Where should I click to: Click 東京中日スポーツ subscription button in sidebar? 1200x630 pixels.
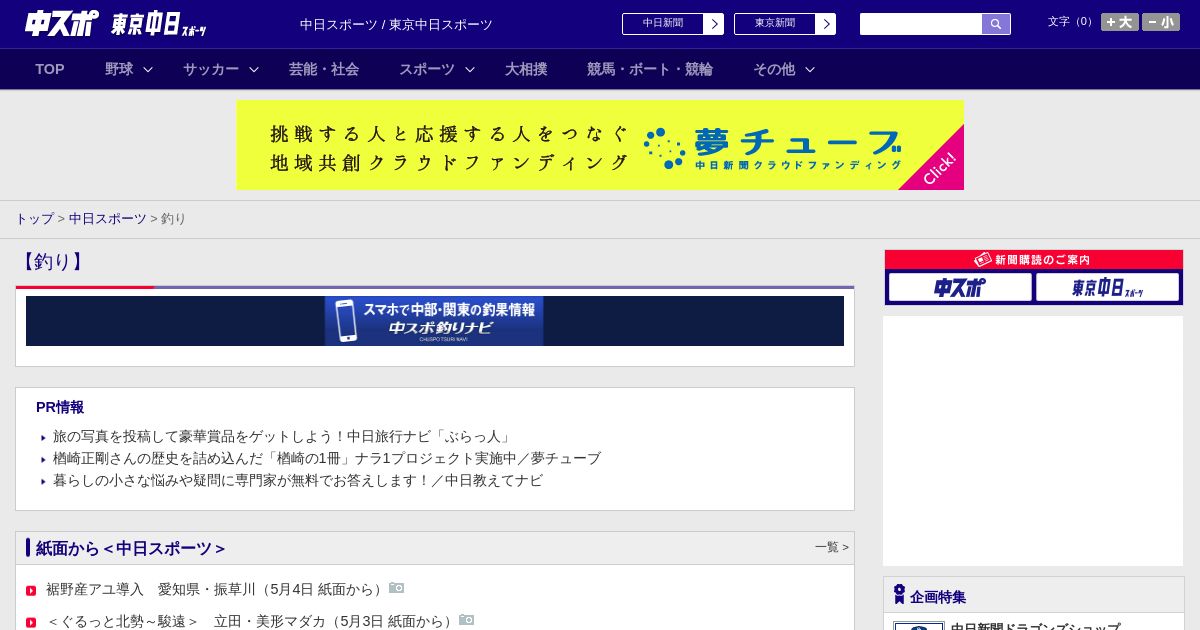click(x=1108, y=287)
